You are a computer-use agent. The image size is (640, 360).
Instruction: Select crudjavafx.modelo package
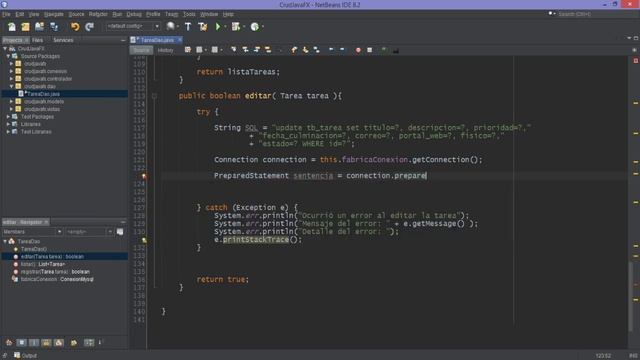tap(44, 102)
